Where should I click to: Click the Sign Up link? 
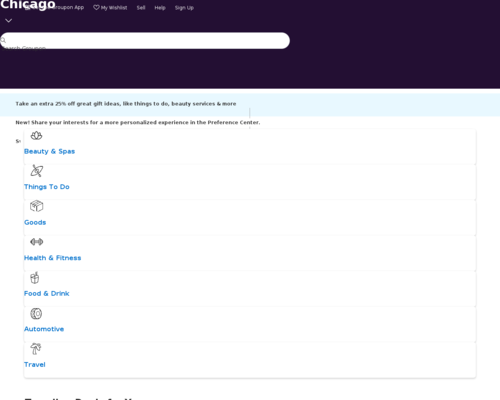tap(184, 8)
